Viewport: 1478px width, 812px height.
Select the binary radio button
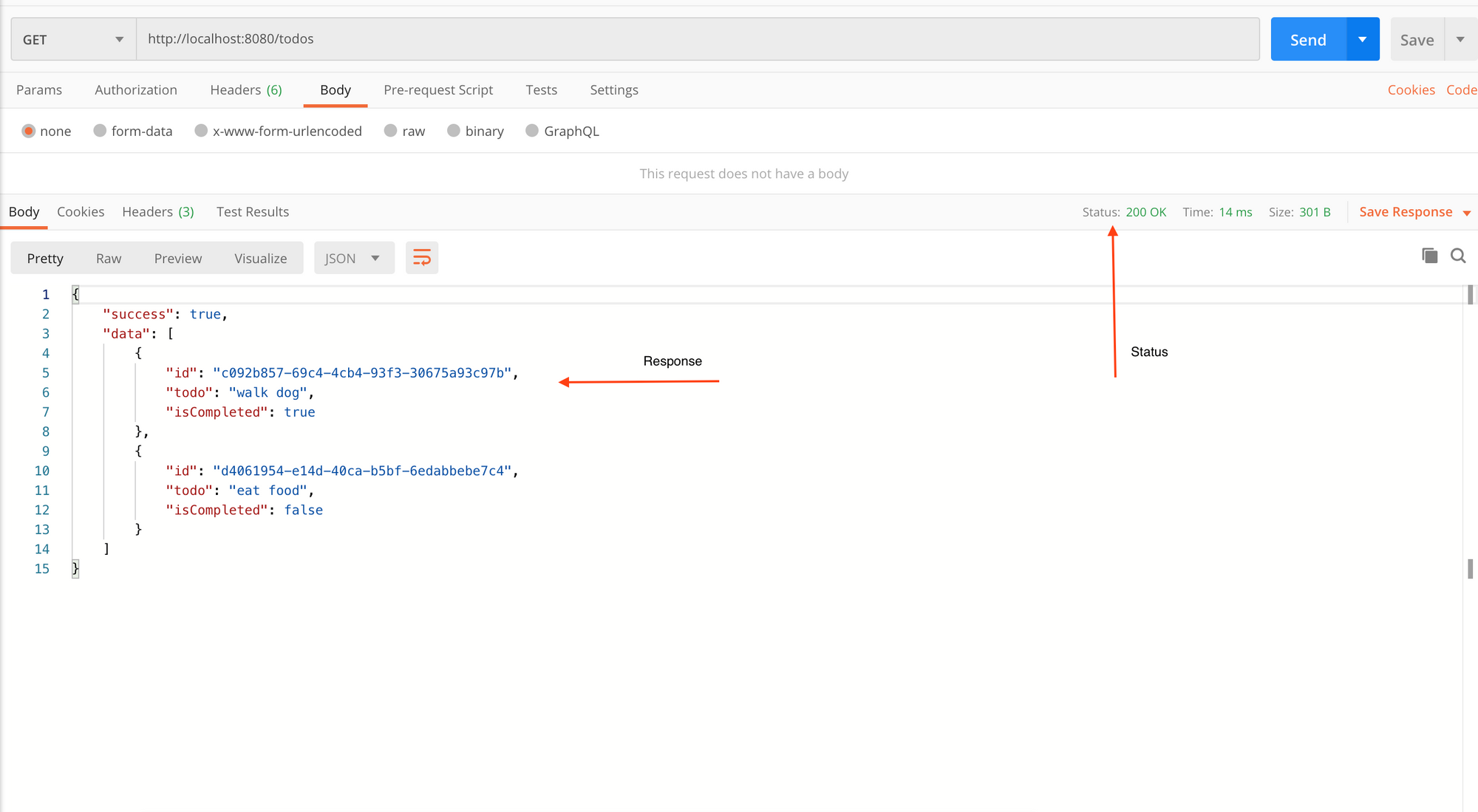[454, 131]
